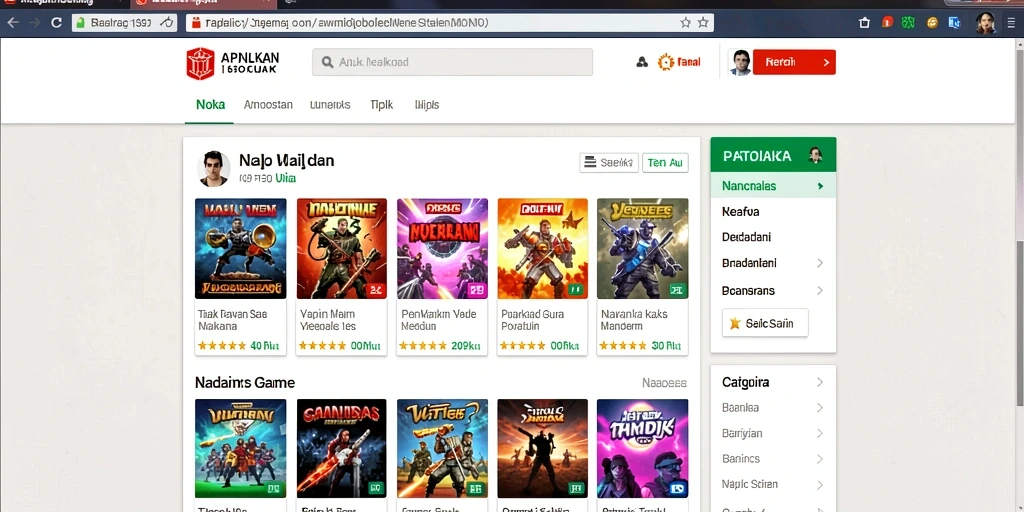This screenshot has width=1024, height=512.
Task: Click the browser profile avatar in toolbar
Action: click(x=985, y=23)
